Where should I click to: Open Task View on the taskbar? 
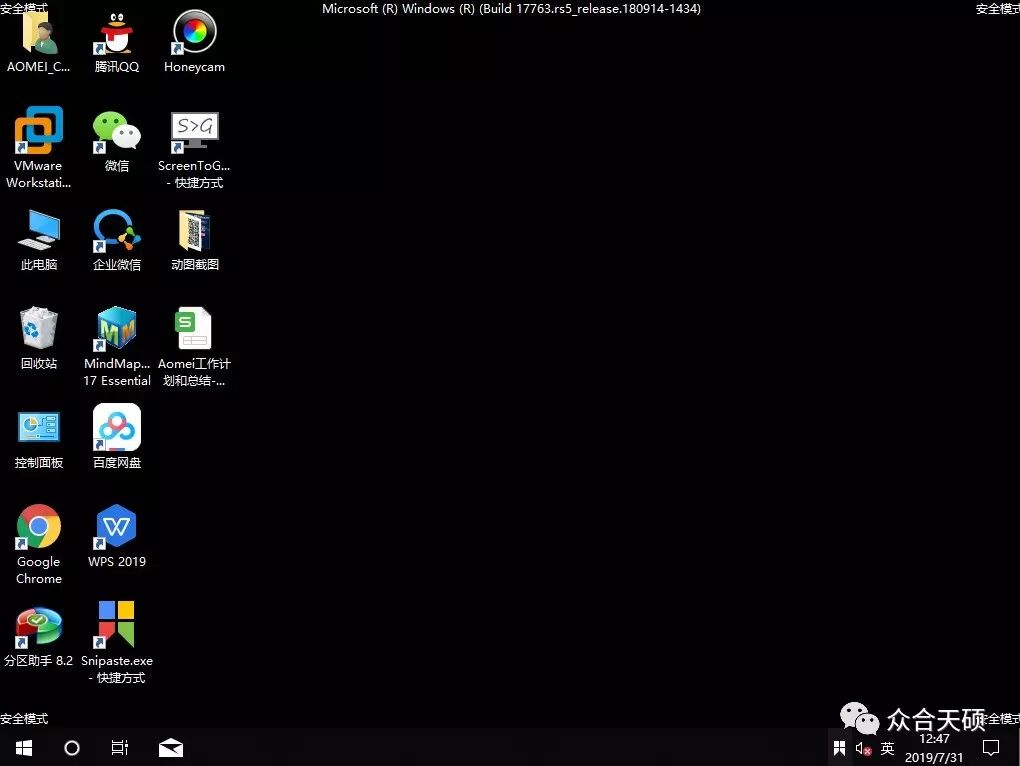tap(120, 748)
